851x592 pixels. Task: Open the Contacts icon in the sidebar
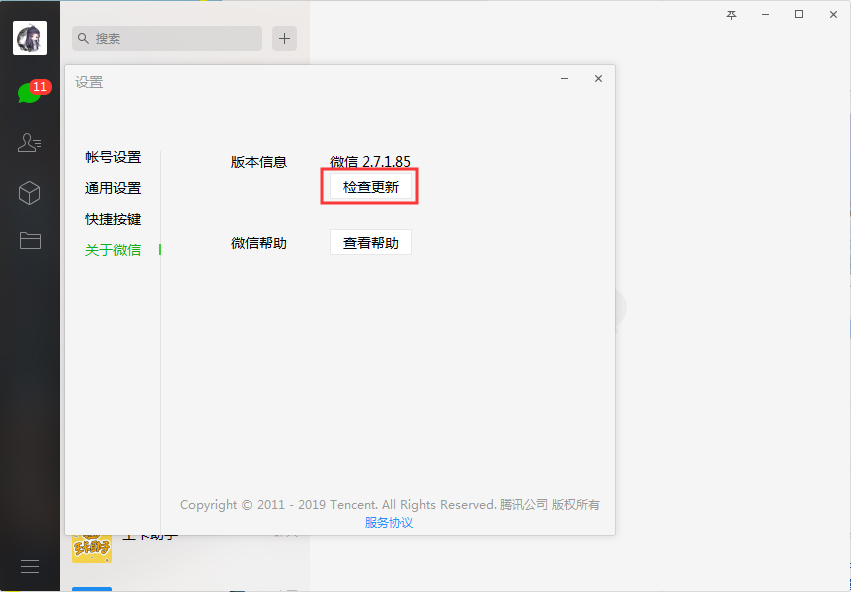point(30,142)
